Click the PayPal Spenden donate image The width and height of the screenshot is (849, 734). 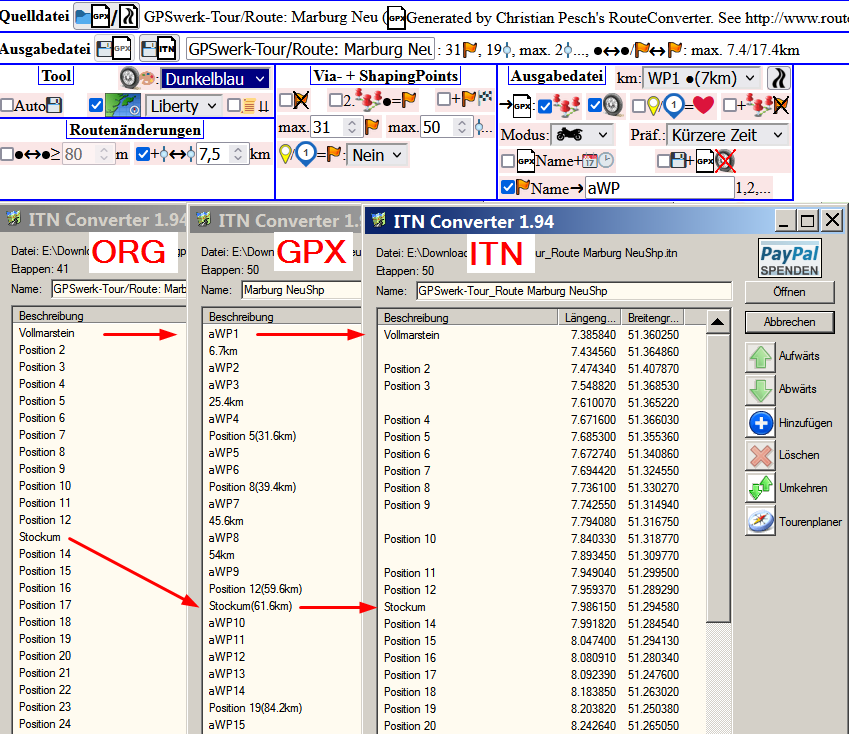pos(789,257)
